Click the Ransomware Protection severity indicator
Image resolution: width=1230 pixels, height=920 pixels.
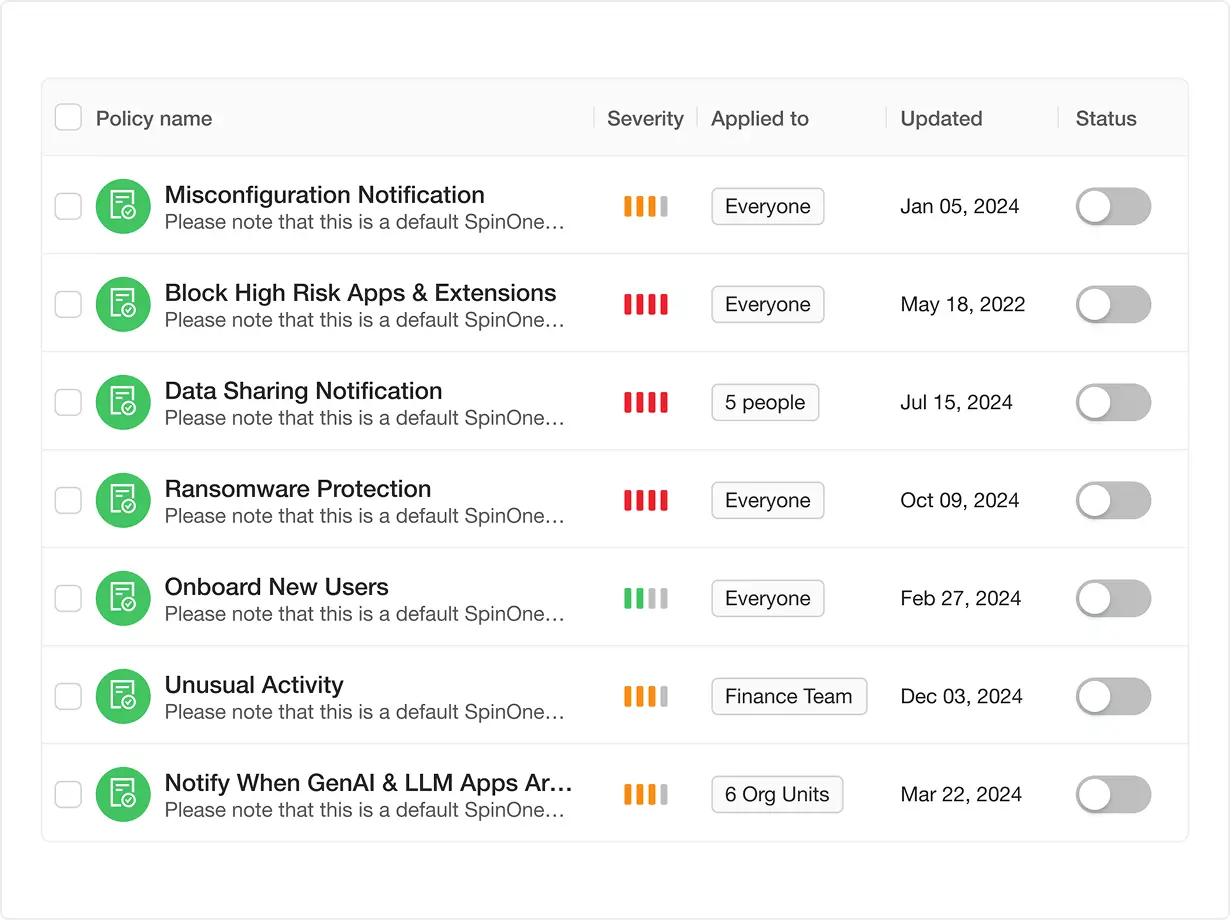[x=645, y=501]
